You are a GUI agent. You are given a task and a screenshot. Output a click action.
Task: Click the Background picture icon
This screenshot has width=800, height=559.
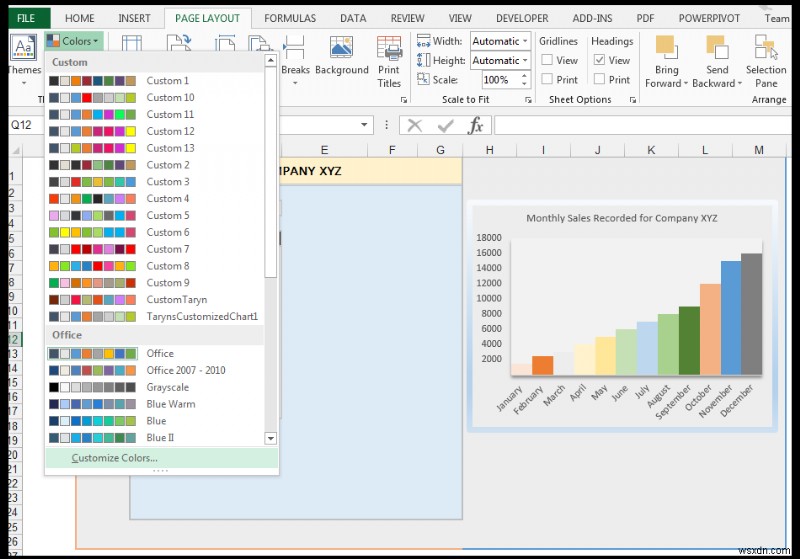(341, 48)
